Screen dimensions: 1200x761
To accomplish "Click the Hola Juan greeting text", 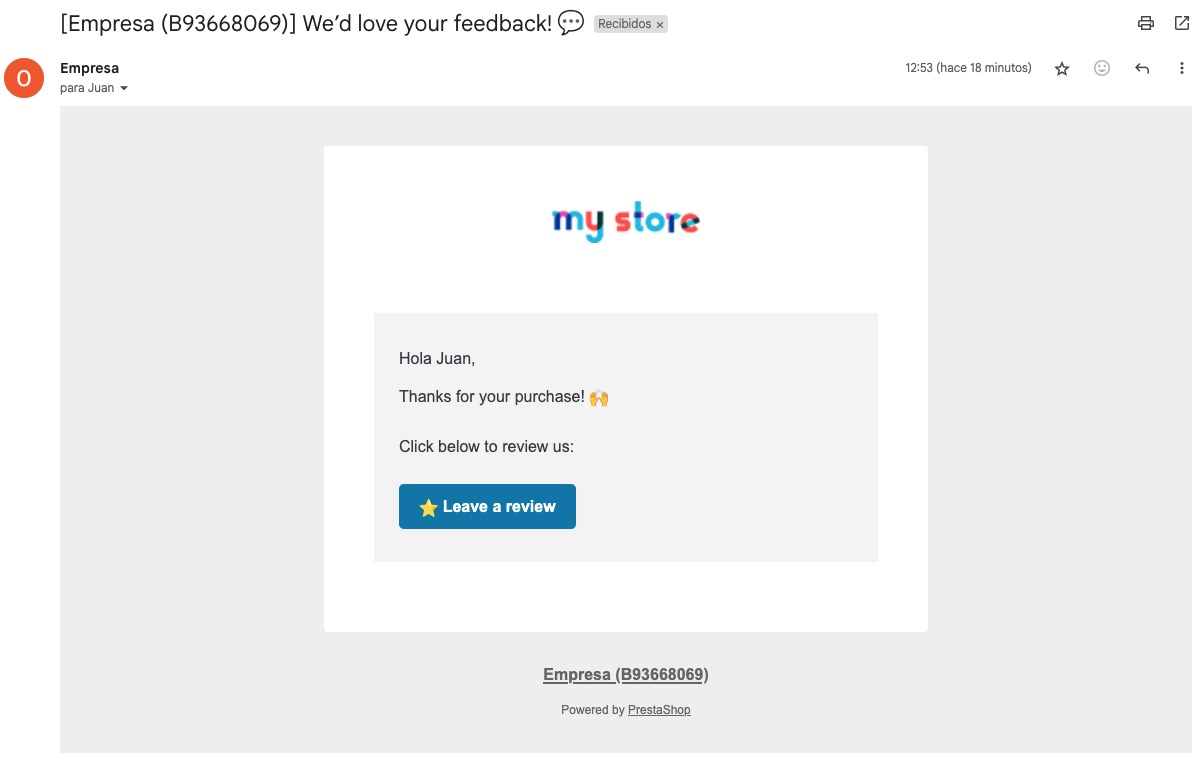I will pos(437,358).
